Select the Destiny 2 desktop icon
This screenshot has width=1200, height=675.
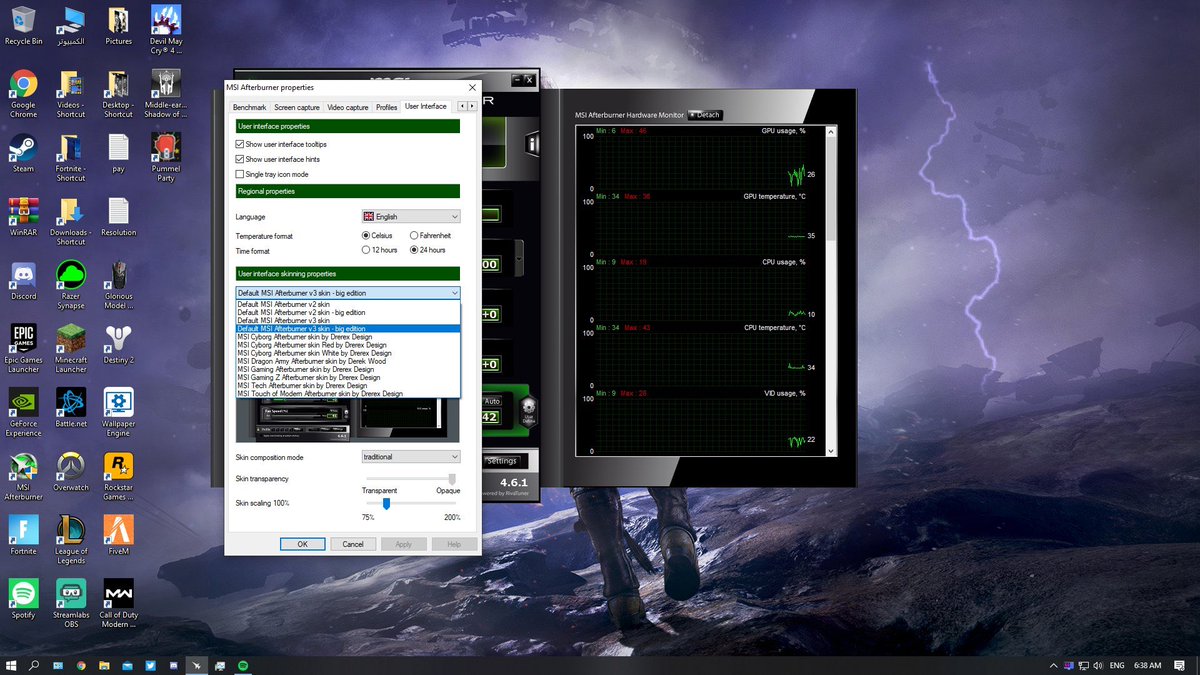click(118, 343)
